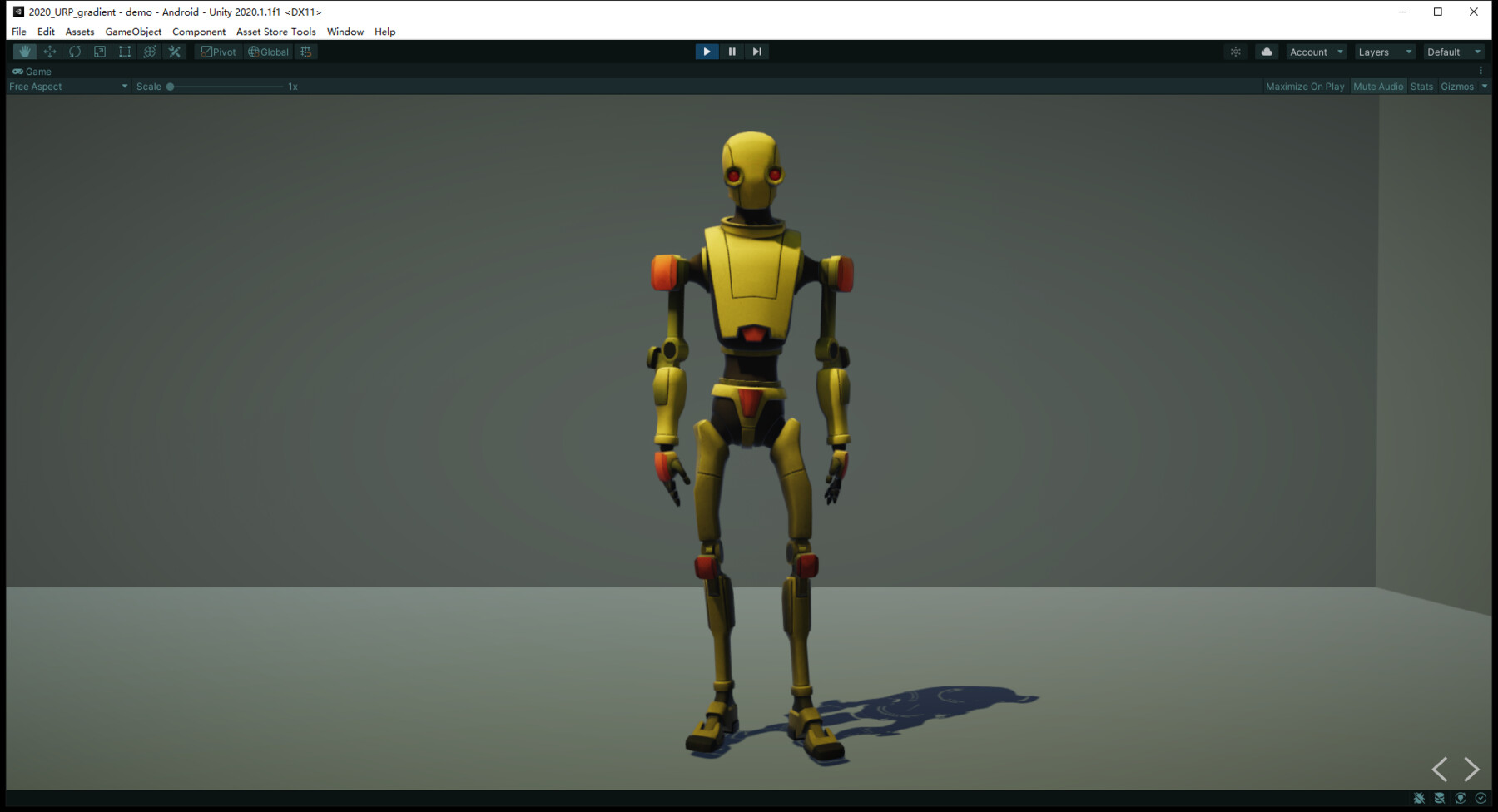This screenshot has height=812, width=1498.
Task: Select the Scale tool
Action: tap(100, 51)
